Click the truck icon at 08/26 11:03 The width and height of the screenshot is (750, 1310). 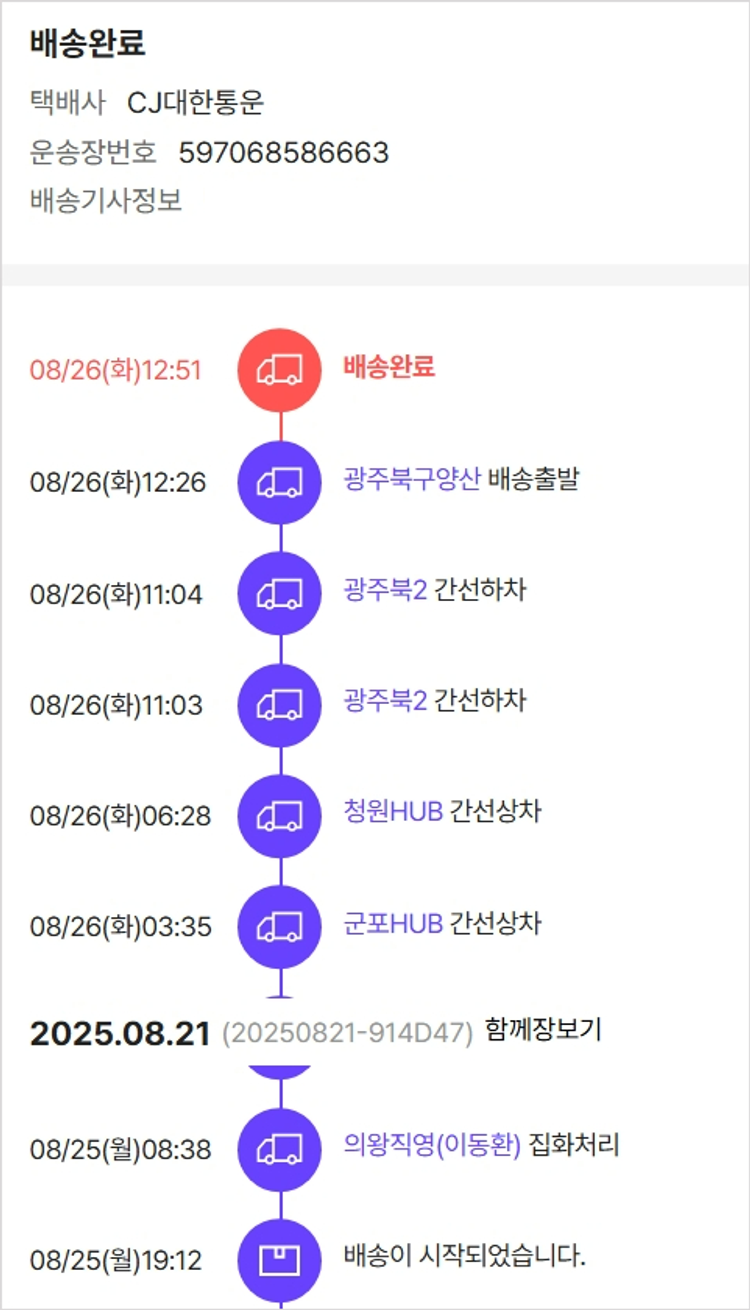coord(280,705)
